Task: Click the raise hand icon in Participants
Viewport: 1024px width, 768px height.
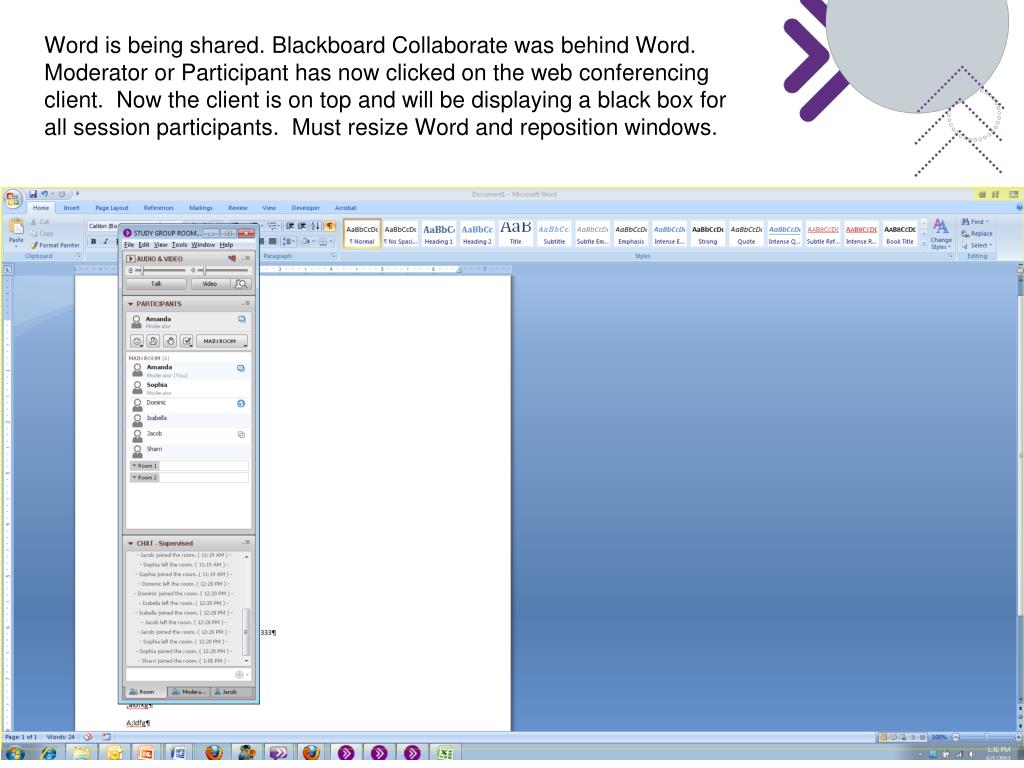Action: pos(170,342)
